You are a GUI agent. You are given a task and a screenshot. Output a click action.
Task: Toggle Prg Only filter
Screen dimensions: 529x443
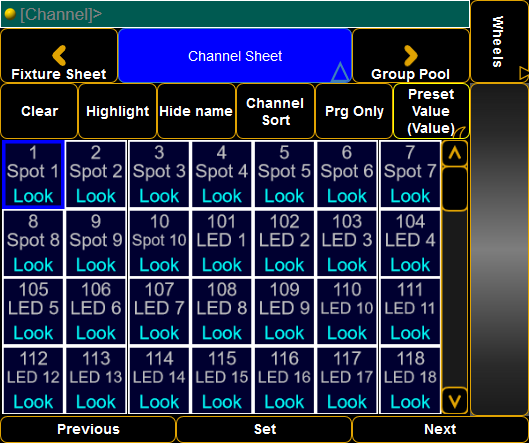(354, 111)
